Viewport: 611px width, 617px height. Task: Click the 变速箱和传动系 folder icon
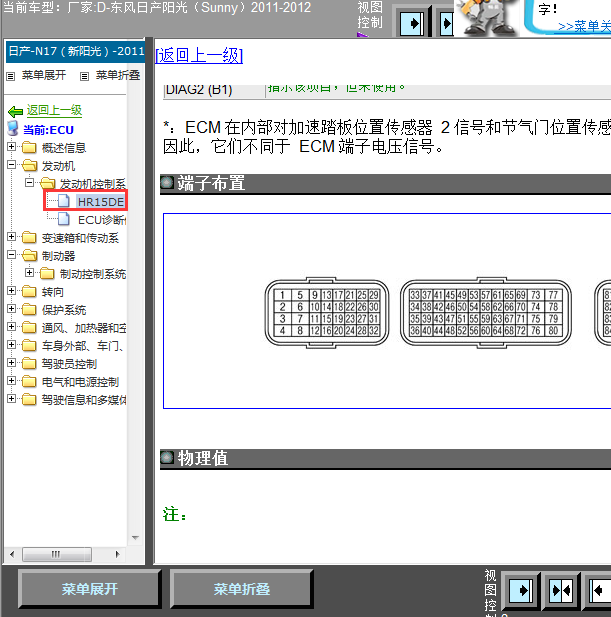click(29, 238)
